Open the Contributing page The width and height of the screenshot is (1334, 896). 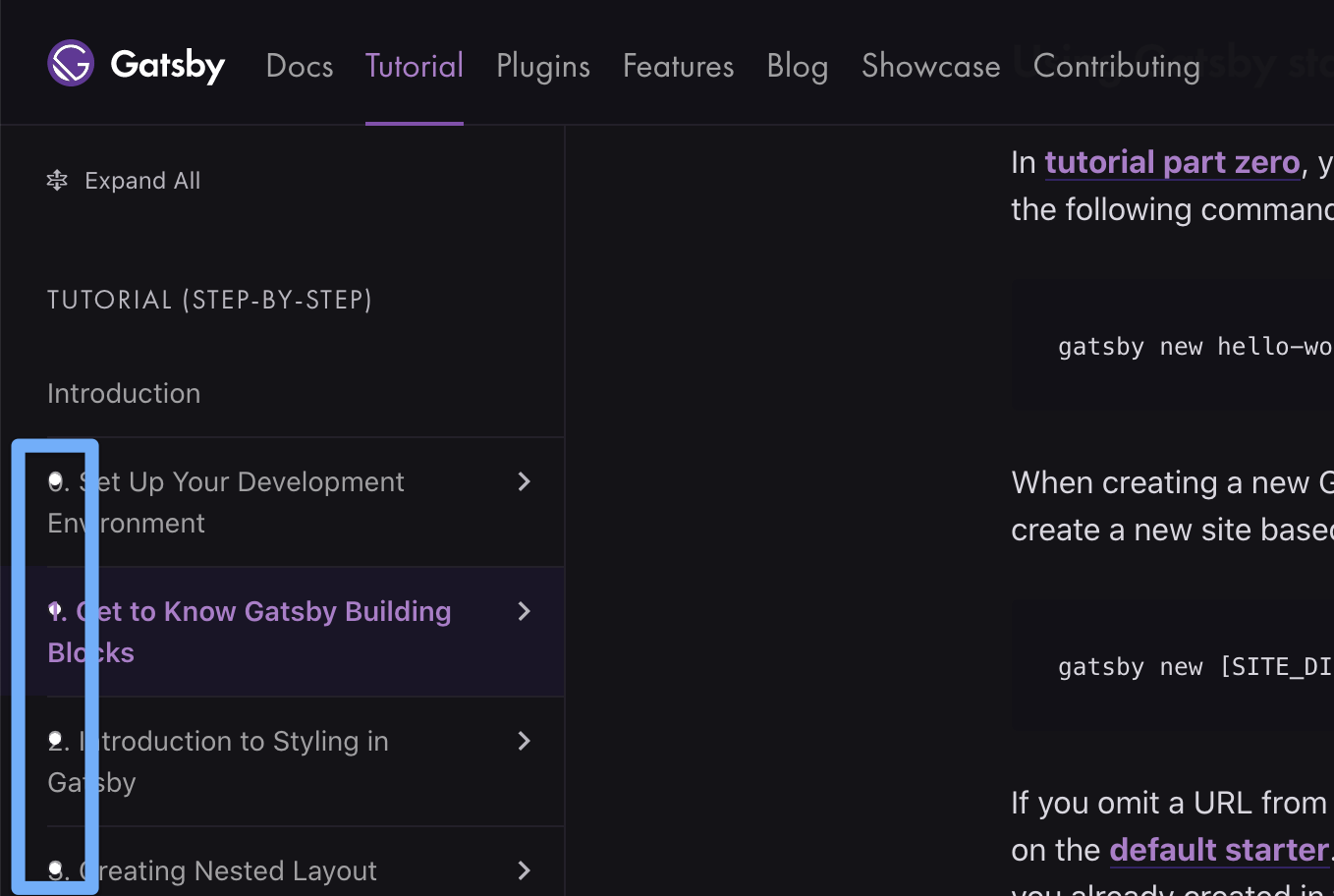pyautogui.click(x=1117, y=66)
